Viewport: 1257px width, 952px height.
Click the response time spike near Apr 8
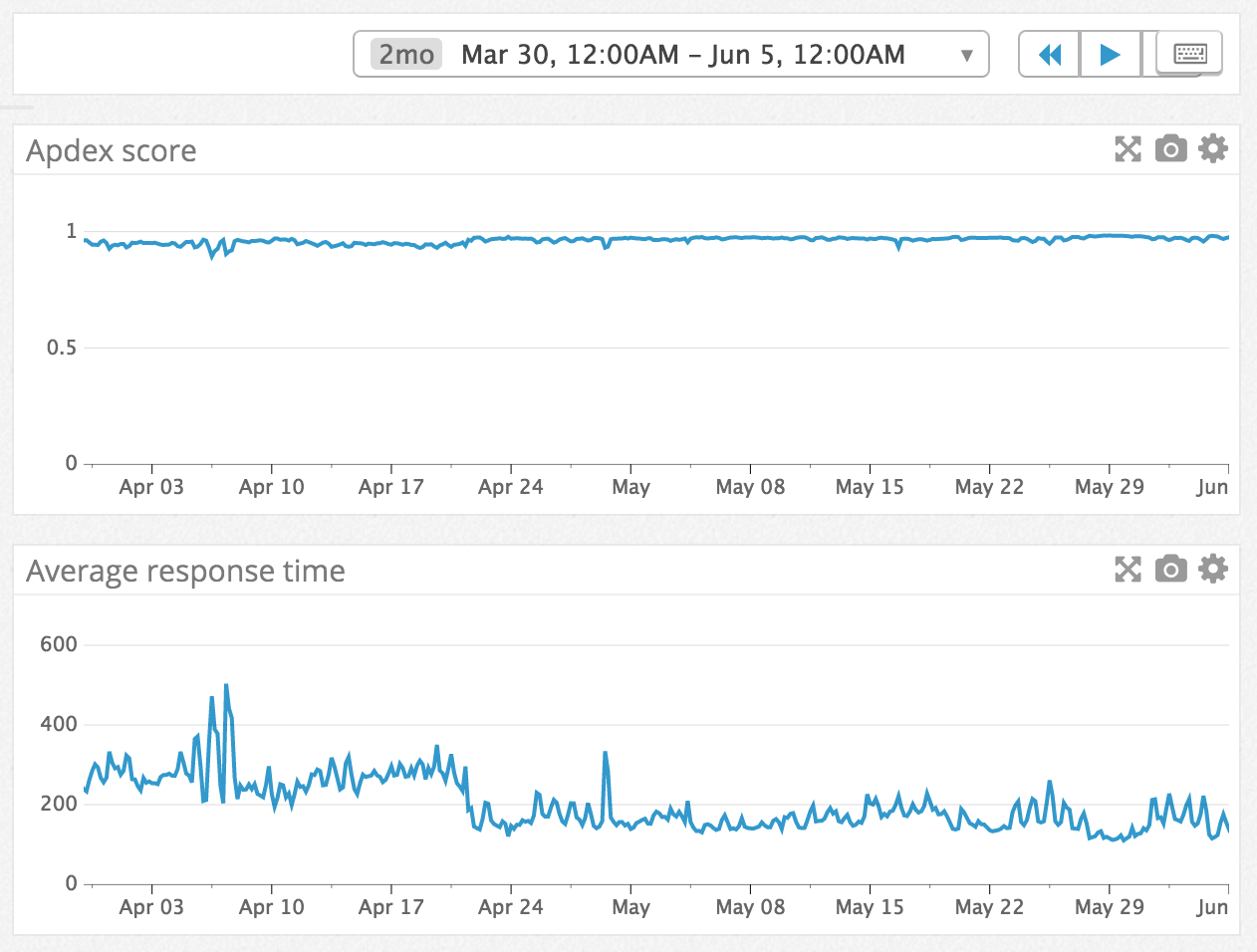click(225, 686)
